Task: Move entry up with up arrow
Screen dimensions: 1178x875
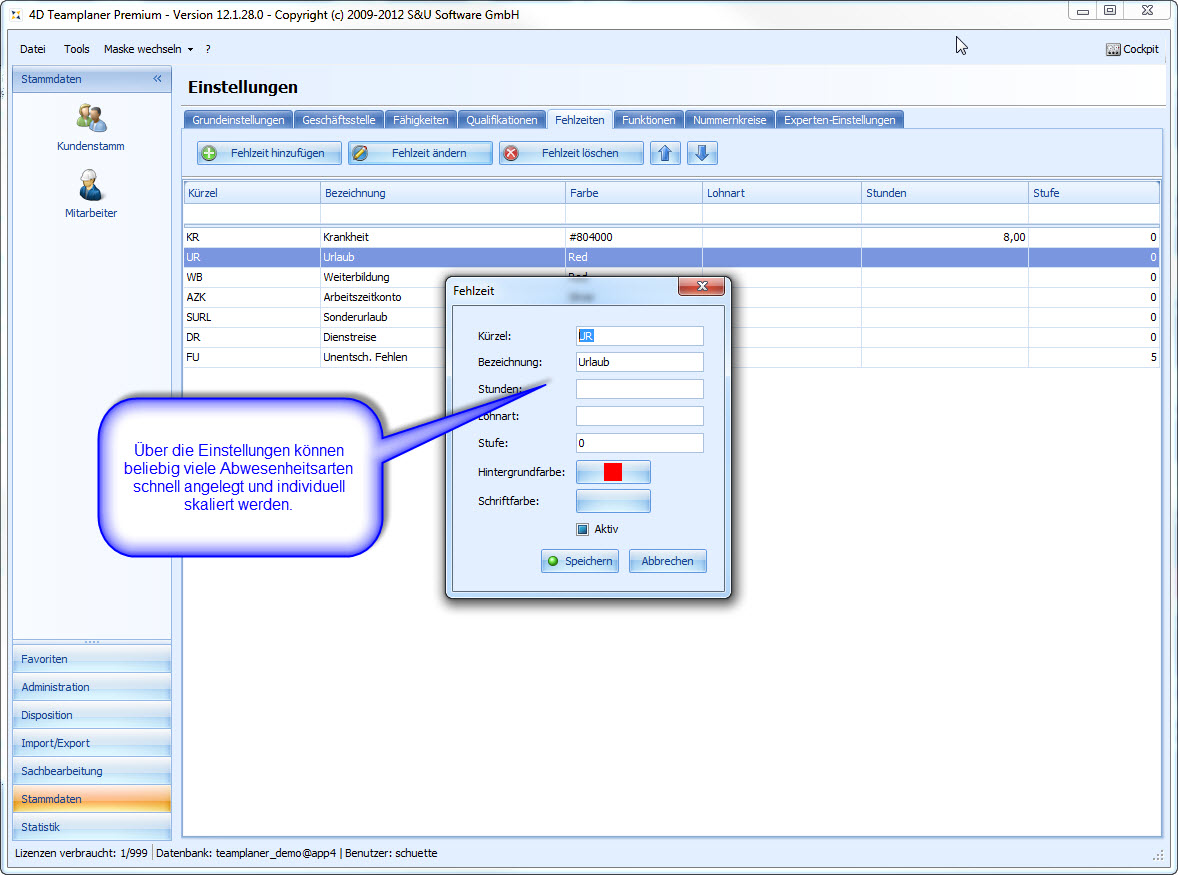Action: (665, 153)
